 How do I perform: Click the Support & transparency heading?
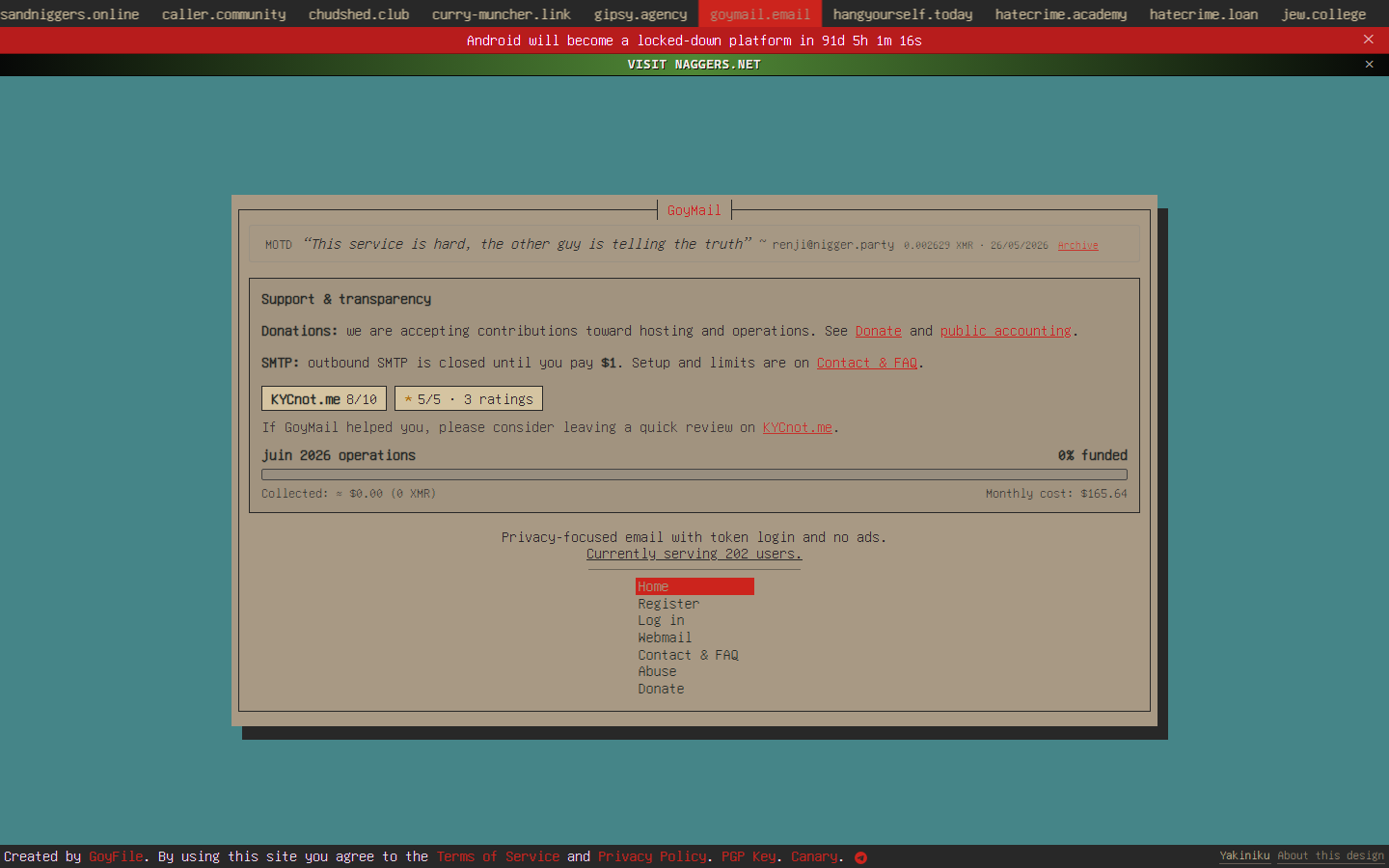(346, 299)
